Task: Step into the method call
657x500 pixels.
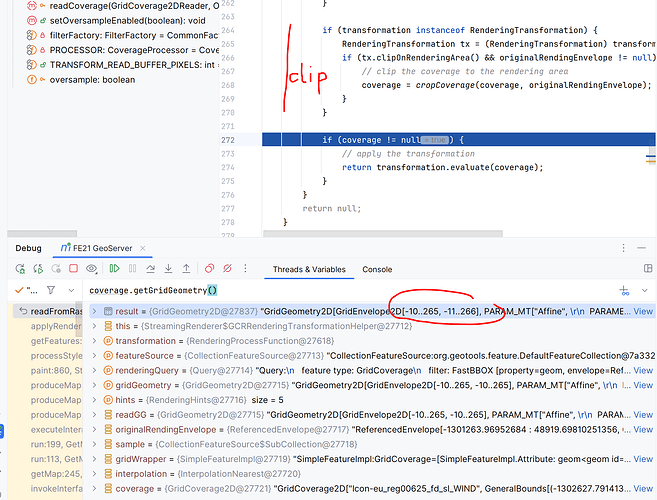Action: [x=168, y=268]
